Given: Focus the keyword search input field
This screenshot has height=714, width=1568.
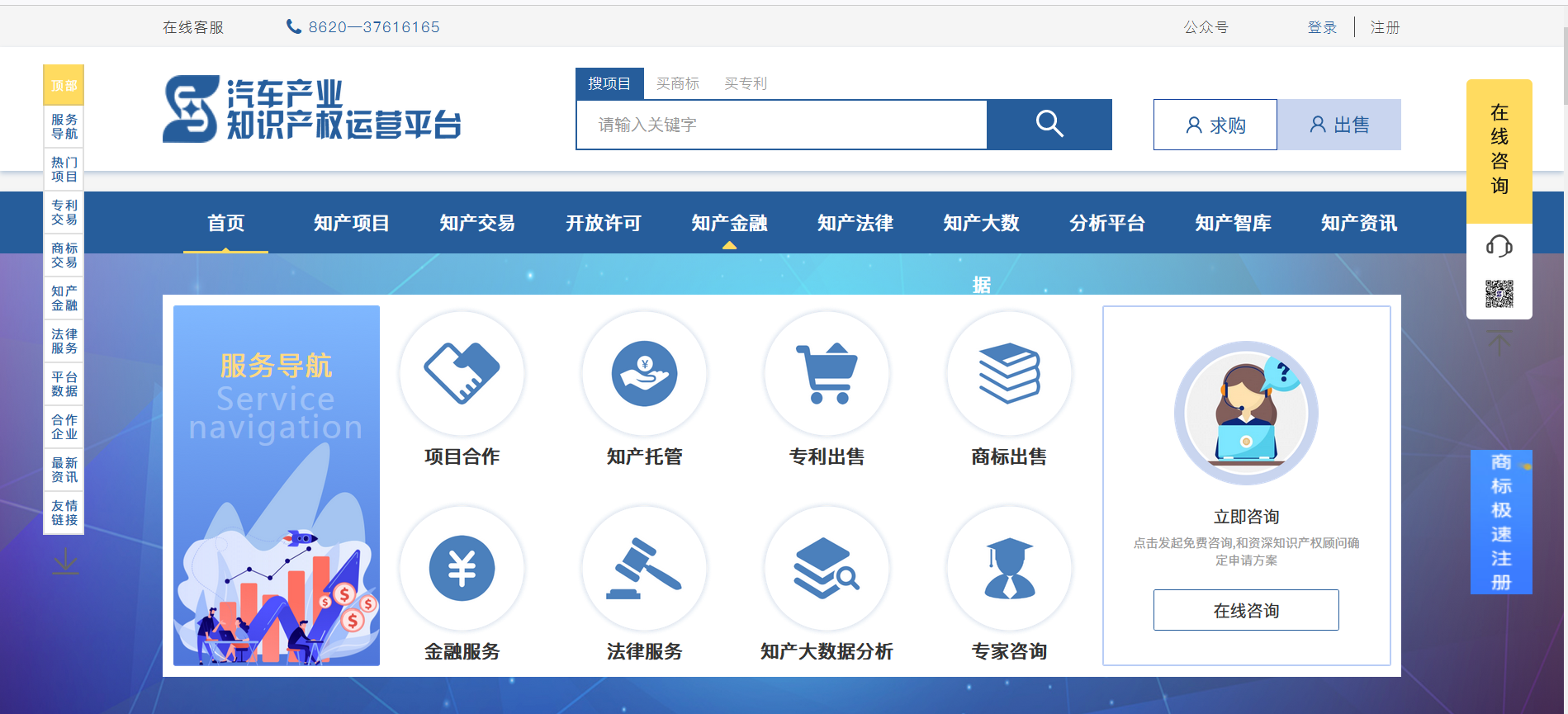Looking at the screenshot, I should click(x=781, y=125).
